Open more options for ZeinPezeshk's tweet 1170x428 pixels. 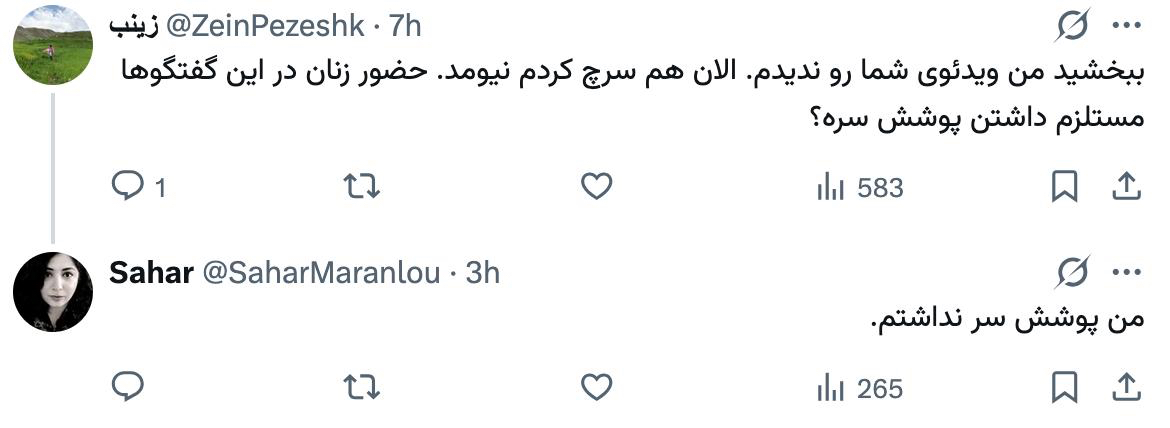(x=1126, y=27)
